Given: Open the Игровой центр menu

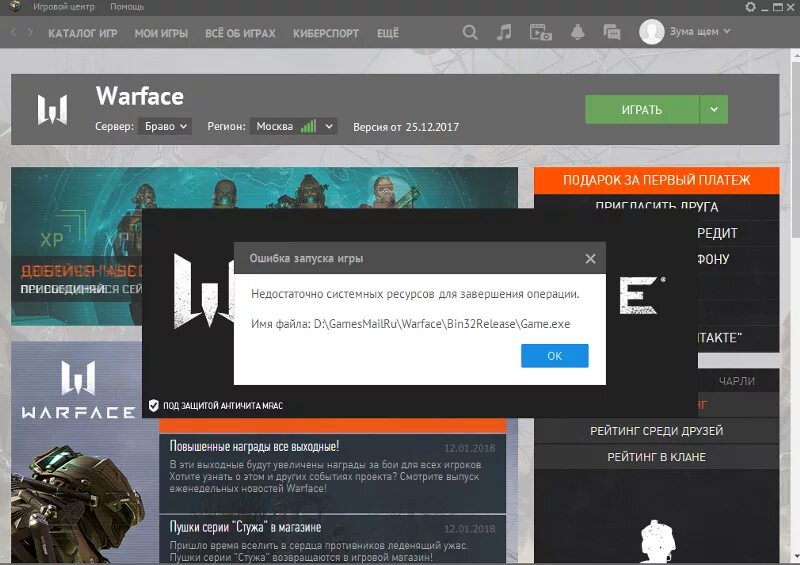Looking at the screenshot, I should pos(64,7).
